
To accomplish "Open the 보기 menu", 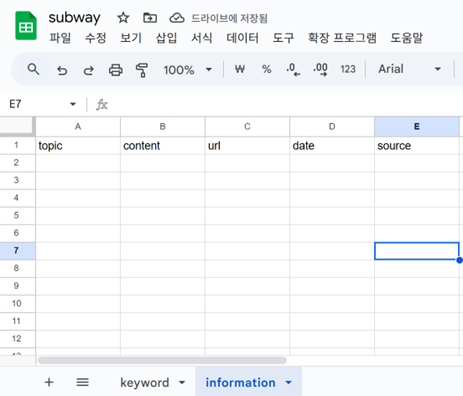I will click(131, 38).
